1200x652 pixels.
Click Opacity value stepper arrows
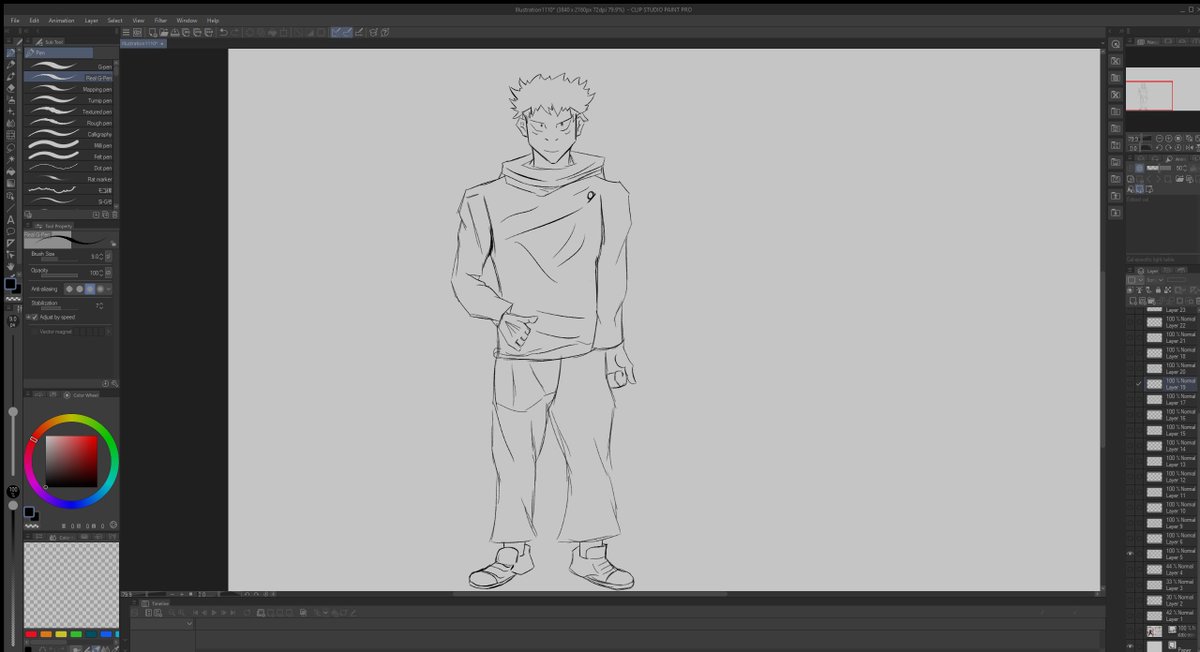(x=102, y=273)
